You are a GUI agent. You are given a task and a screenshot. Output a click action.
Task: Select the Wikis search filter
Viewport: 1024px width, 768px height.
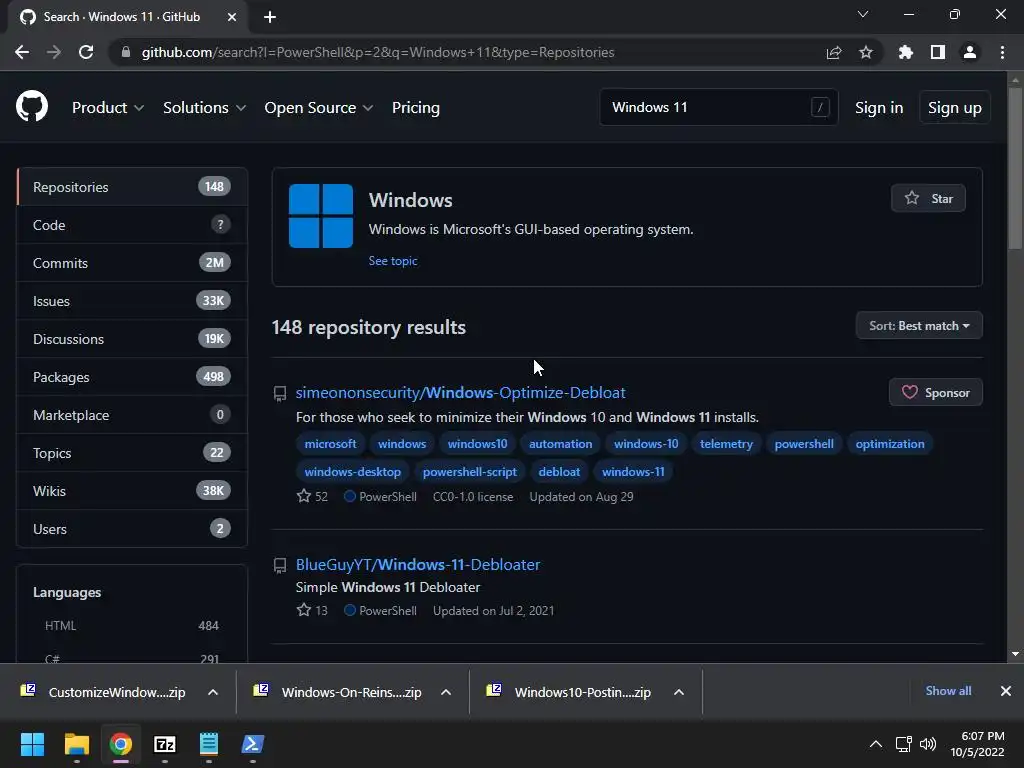[132, 490]
